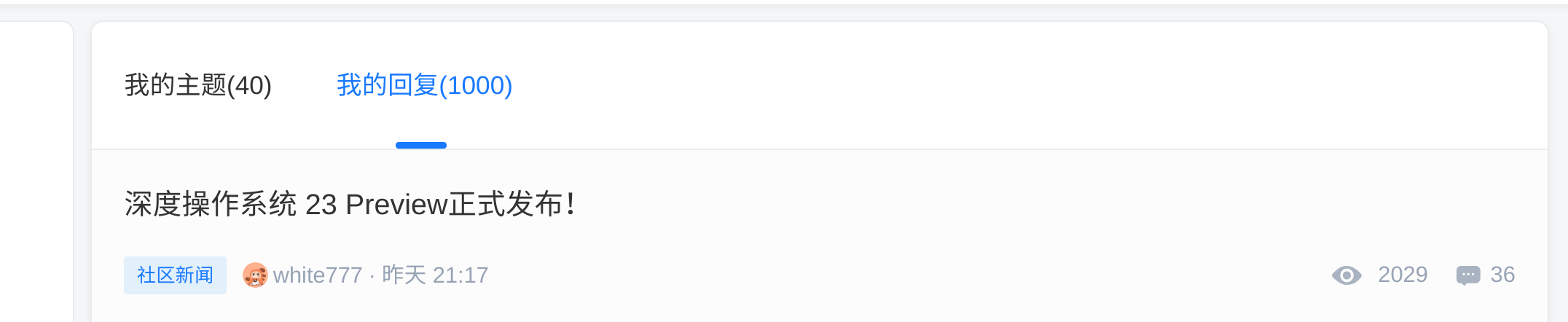Click the 昨天 21:17 post timestamp
1568x322 pixels.
435,275
